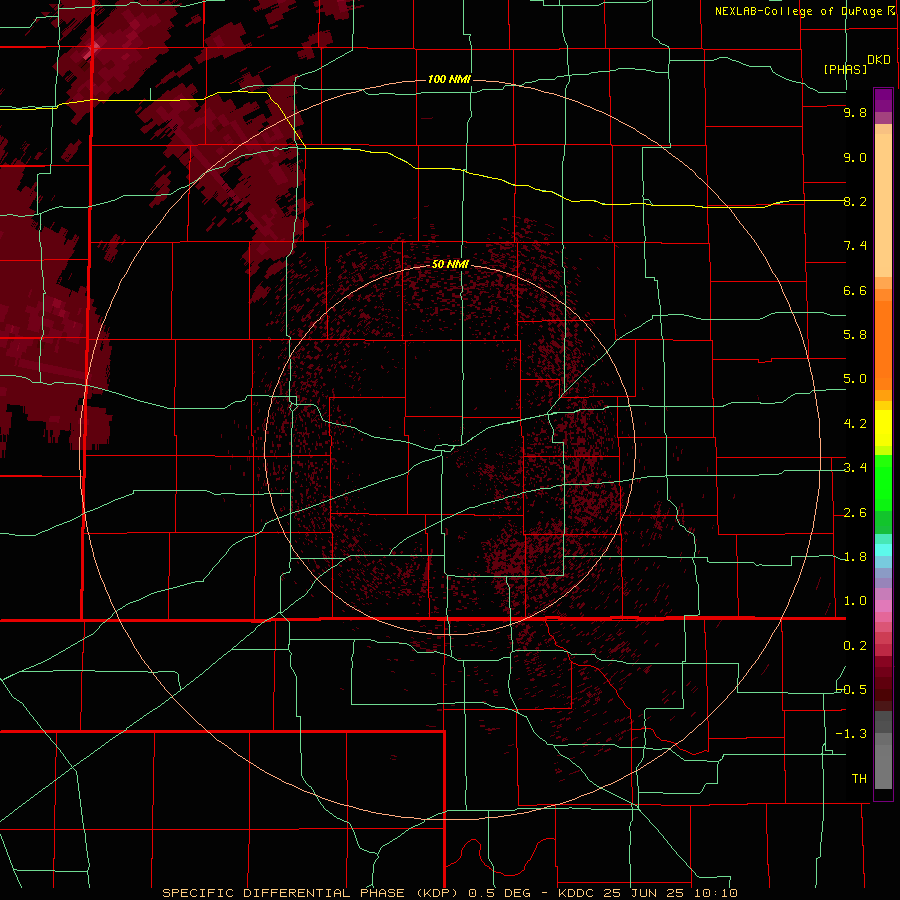Select the yellow segment of color bar
900x900 pixels.
(x=883, y=428)
